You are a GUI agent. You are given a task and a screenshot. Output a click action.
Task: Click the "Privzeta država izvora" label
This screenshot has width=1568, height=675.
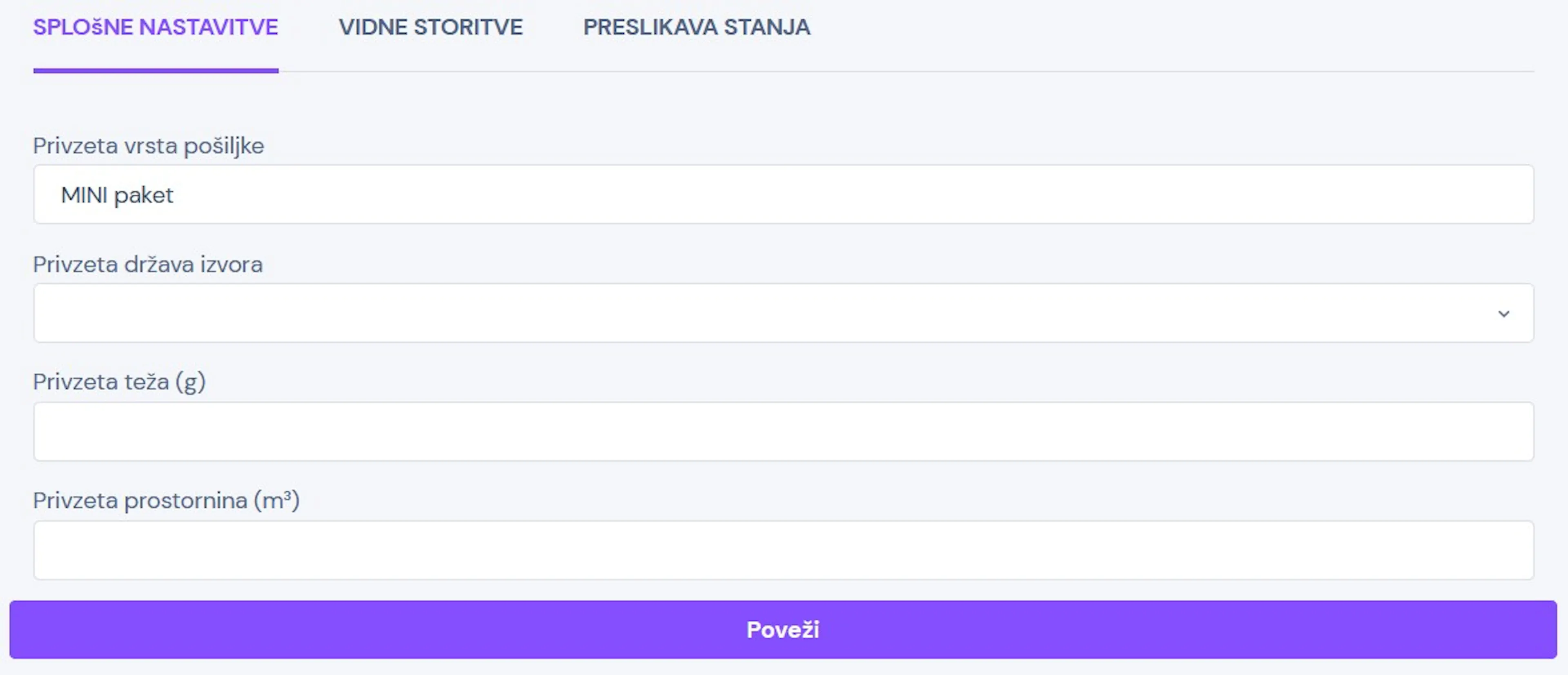point(148,264)
